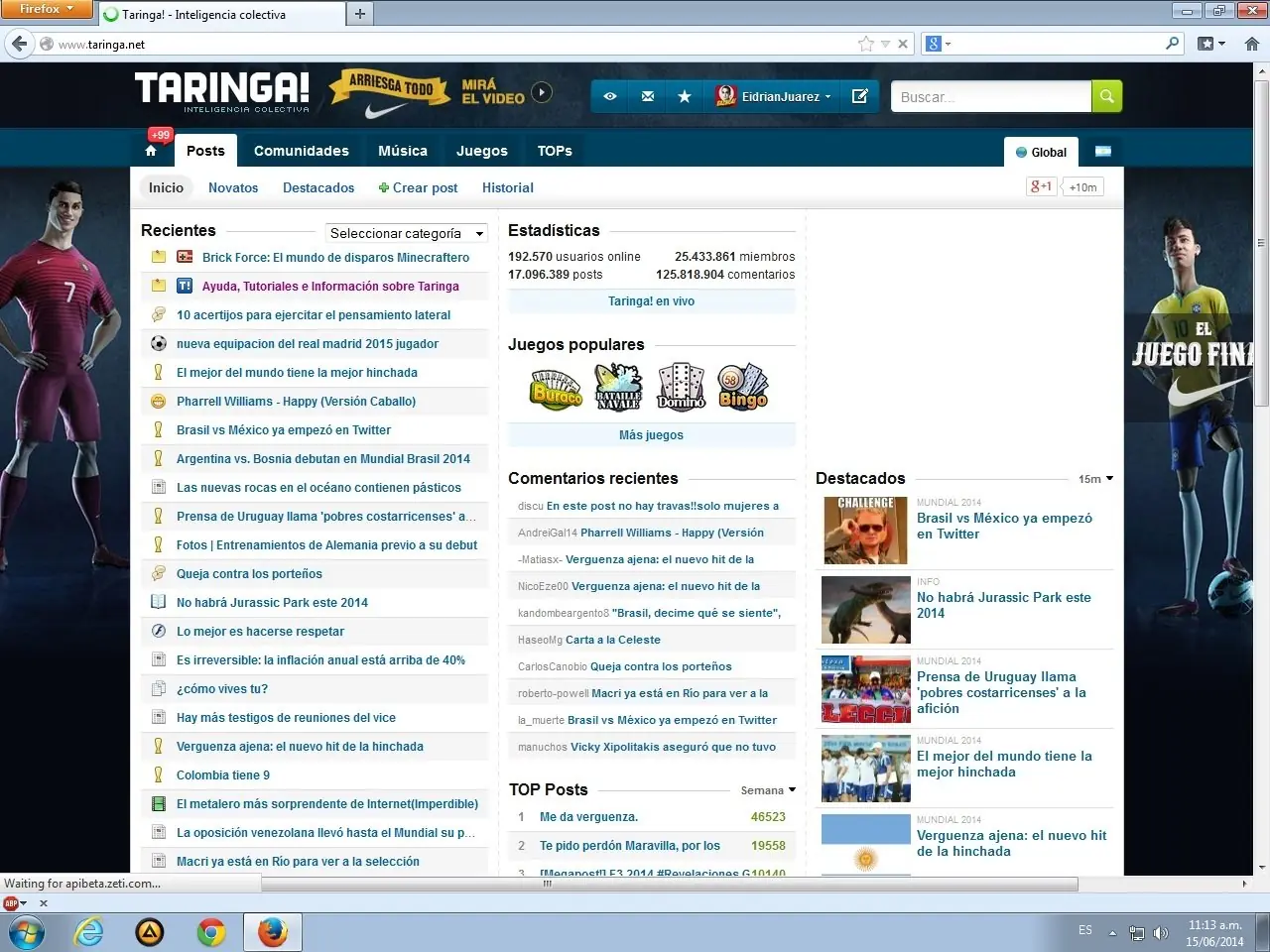Open the Destacados '15m' time dropdown
This screenshot has height=952, width=1270.
pyautogui.click(x=1095, y=479)
